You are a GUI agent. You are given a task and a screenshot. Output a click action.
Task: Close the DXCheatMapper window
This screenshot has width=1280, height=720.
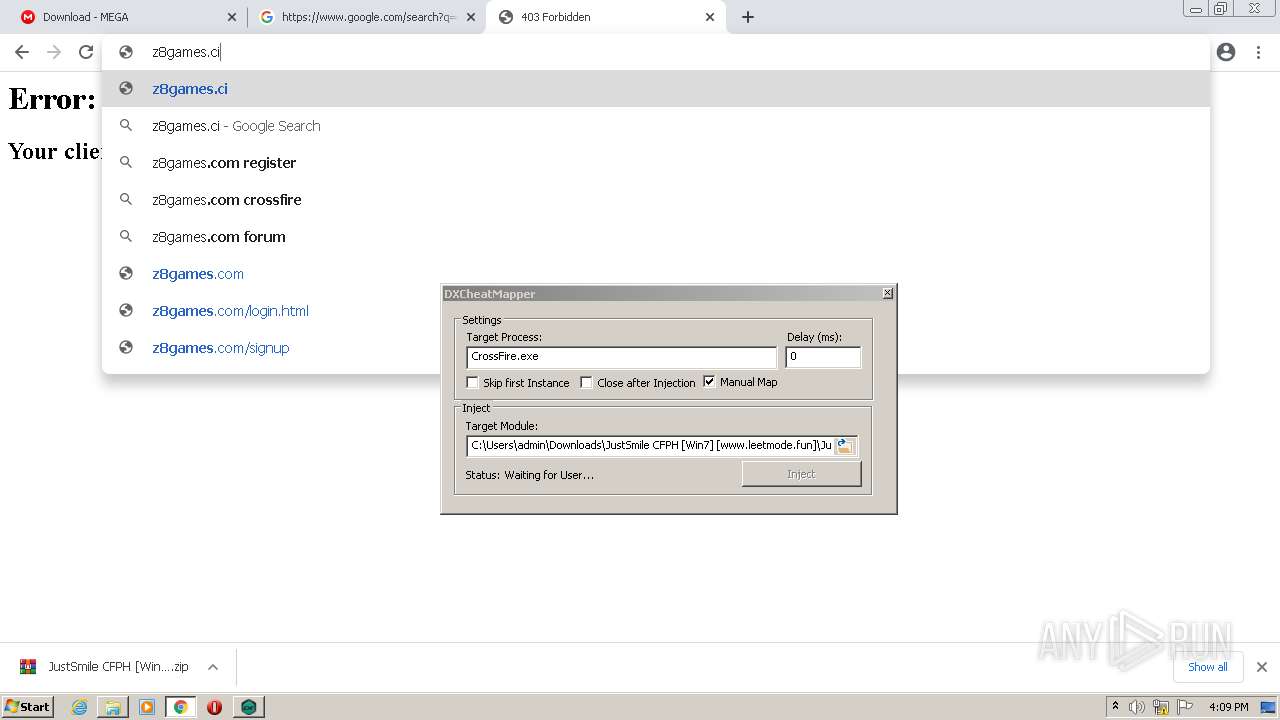[887, 293]
